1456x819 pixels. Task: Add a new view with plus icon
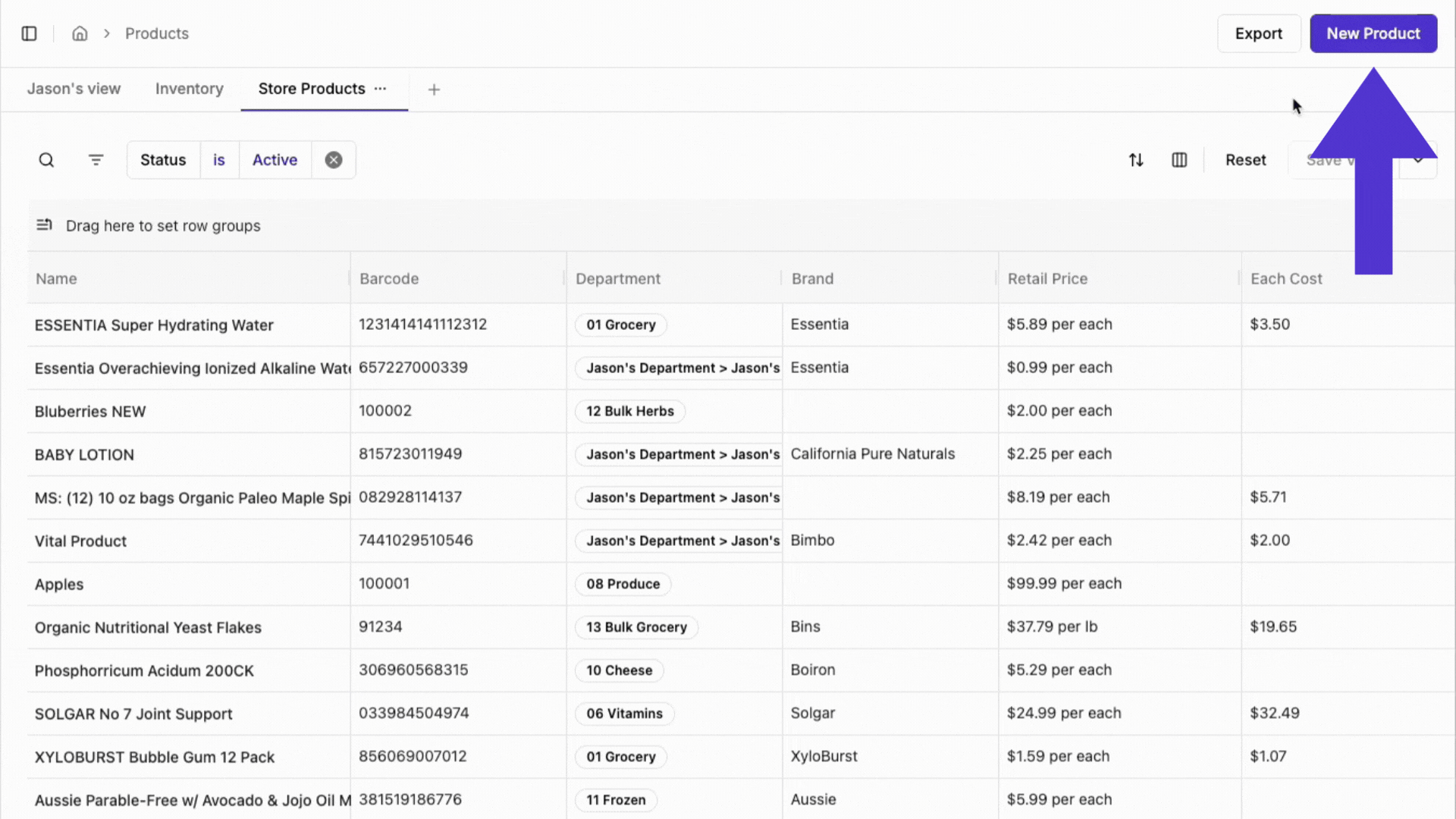[x=434, y=89]
